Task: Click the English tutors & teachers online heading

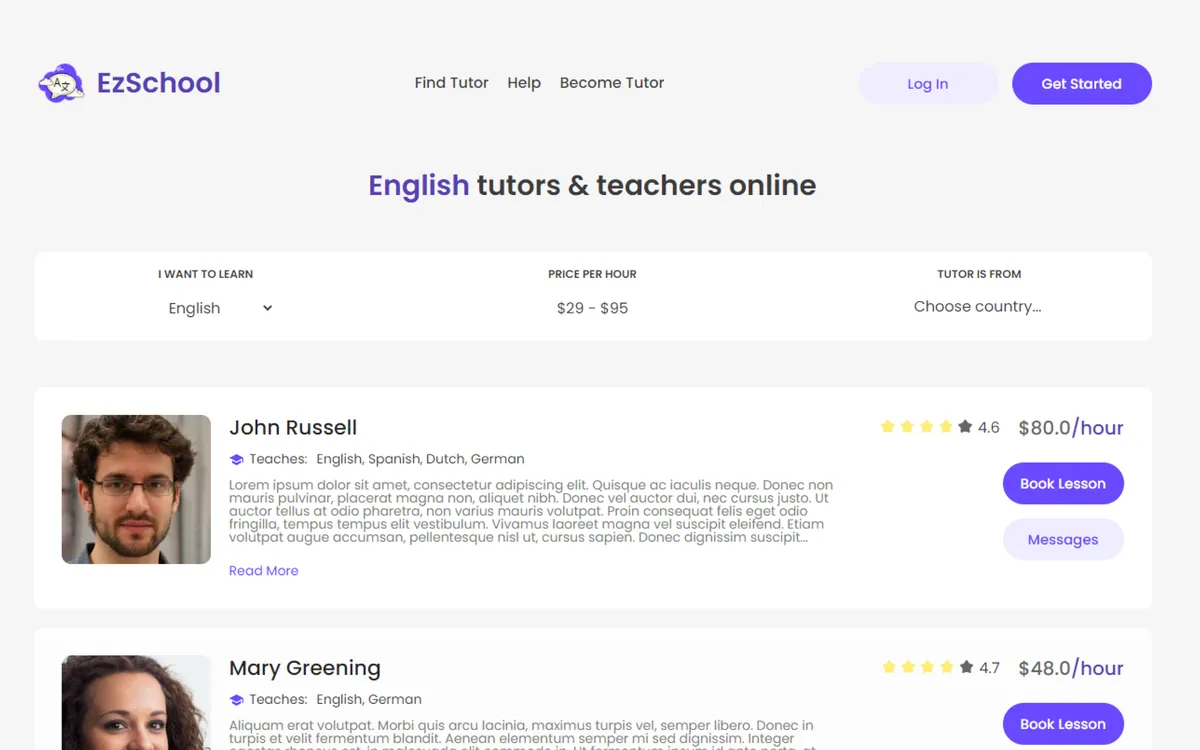Action: click(x=592, y=185)
